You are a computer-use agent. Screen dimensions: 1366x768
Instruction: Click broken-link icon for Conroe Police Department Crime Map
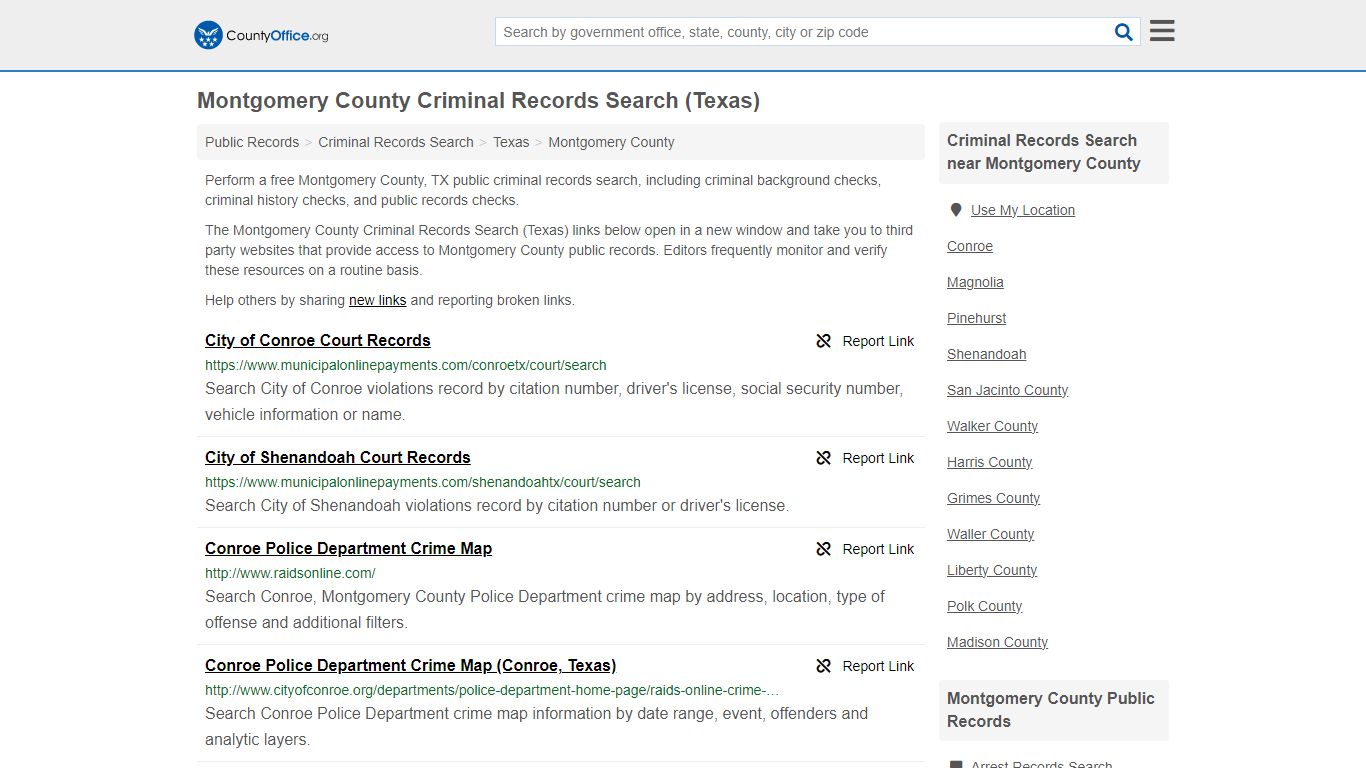coord(824,549)
